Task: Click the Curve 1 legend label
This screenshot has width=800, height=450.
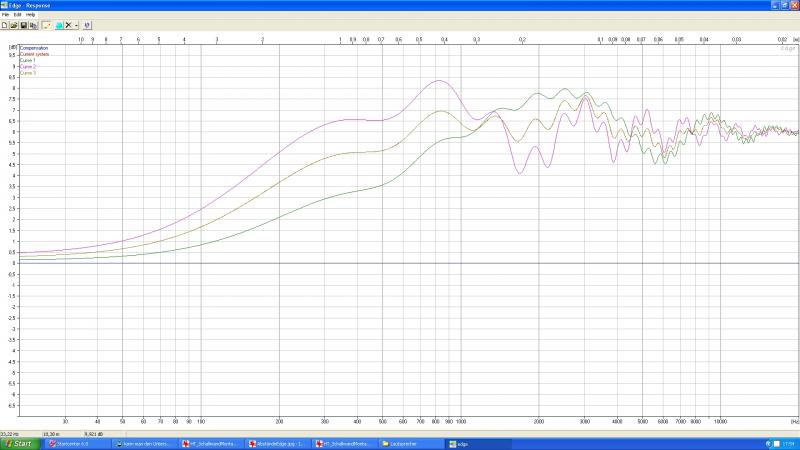Action: coord(27,60)
